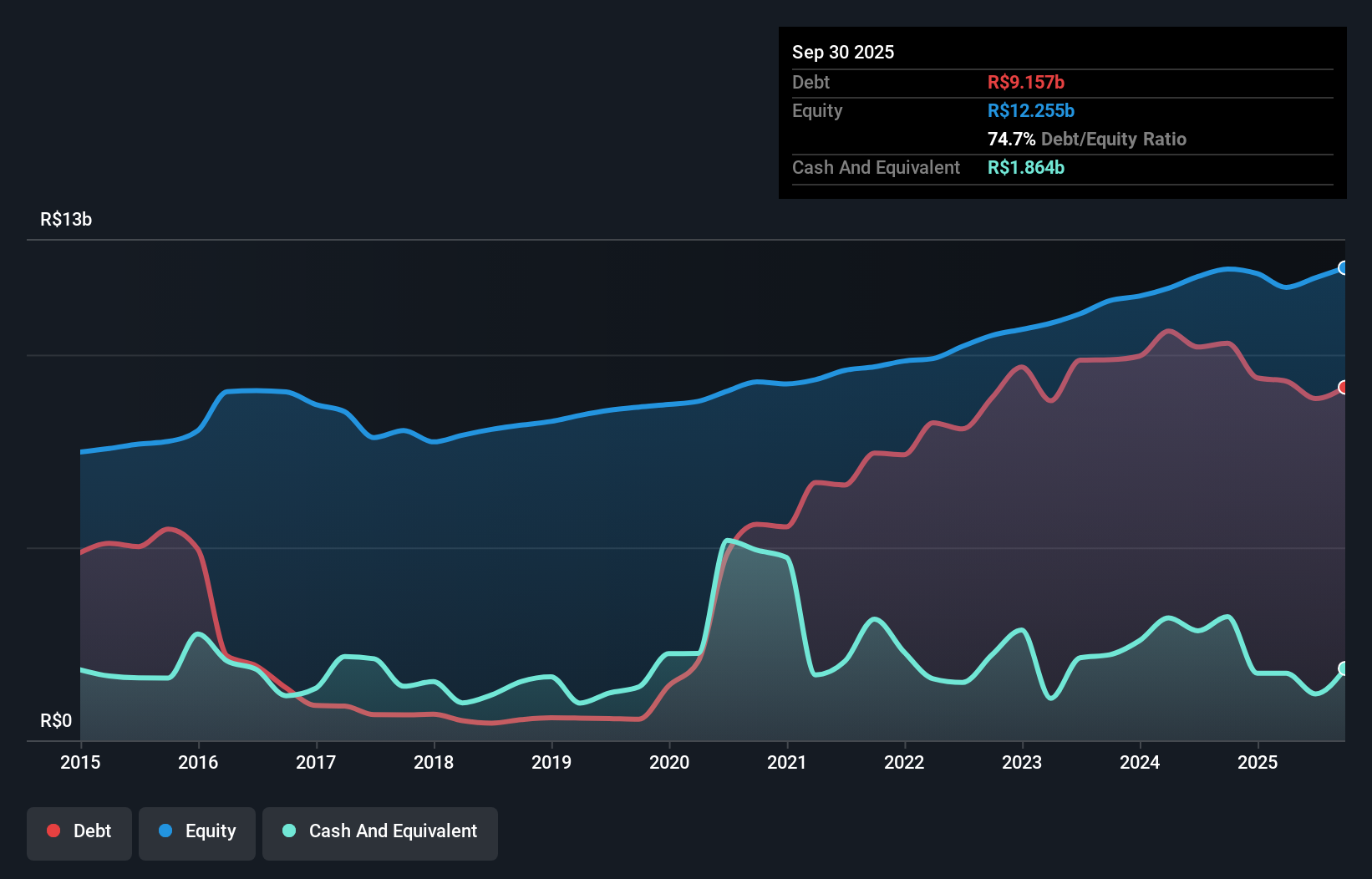1372x879 pixels.
Task: Click the 2017 x-axis label
Action: pyautogui.click(x=316, y=762)
